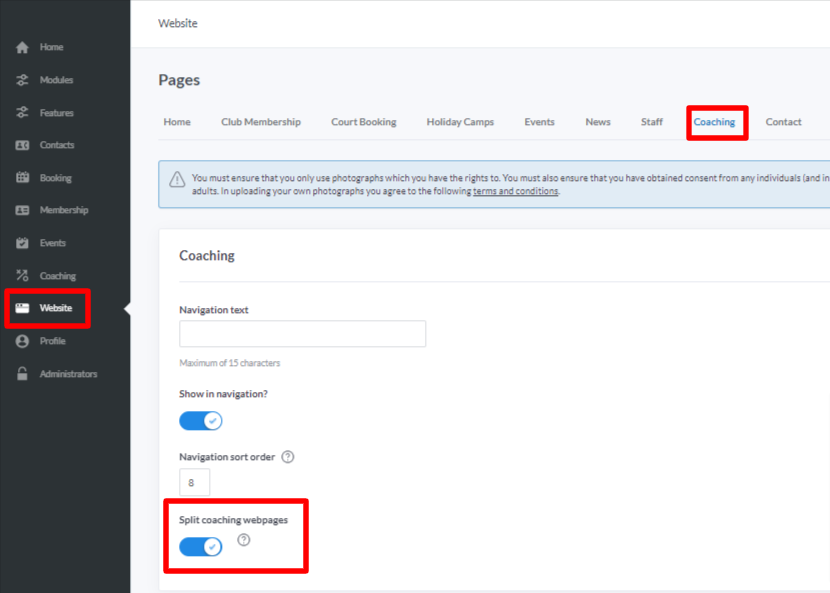
Task: Select the Court Booking tab
Action: pos(364,122)
